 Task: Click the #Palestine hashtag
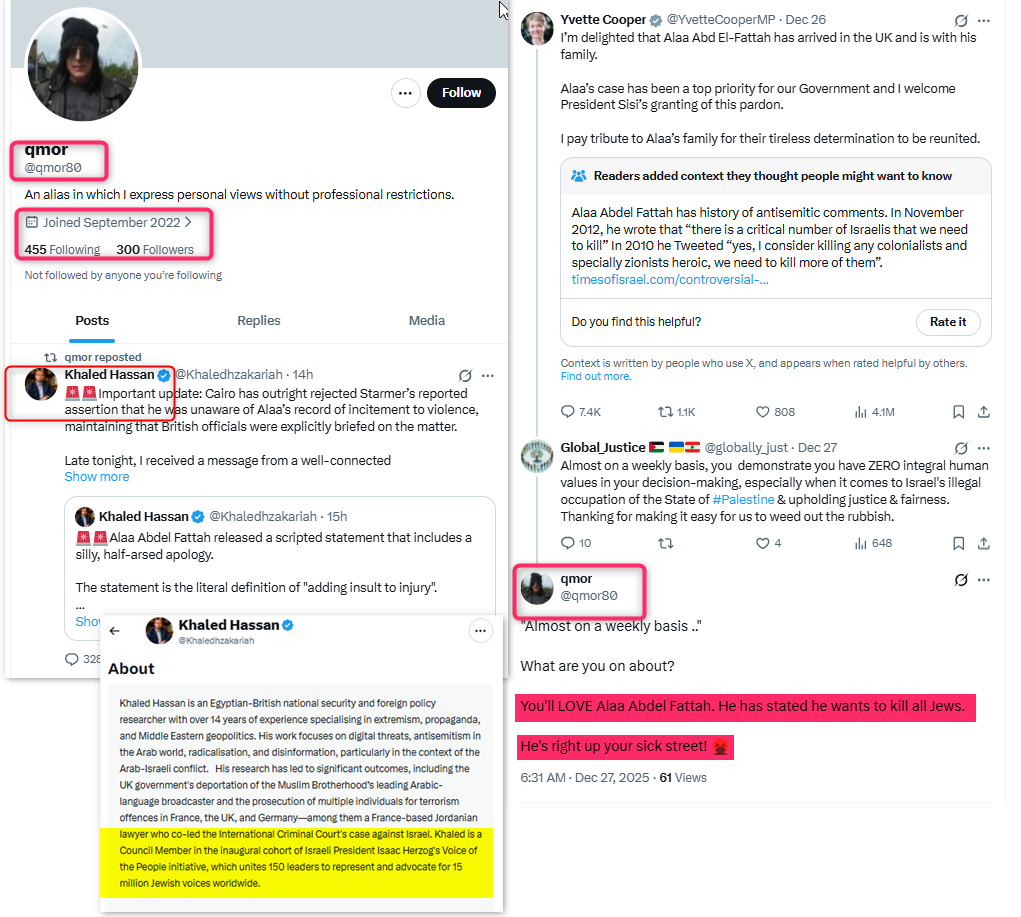coord(744,500)
